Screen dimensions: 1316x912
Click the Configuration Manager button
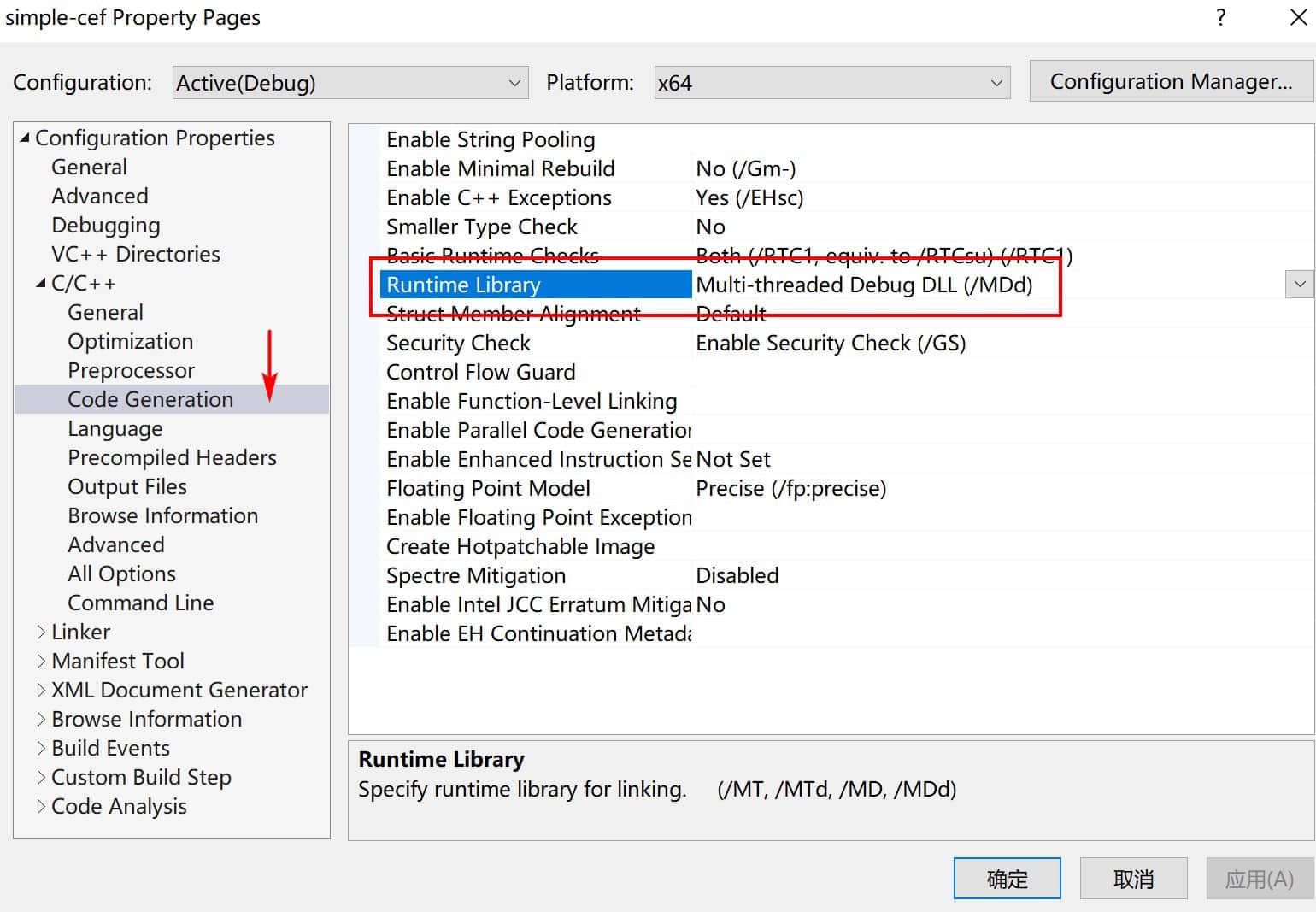point(1171,82)
